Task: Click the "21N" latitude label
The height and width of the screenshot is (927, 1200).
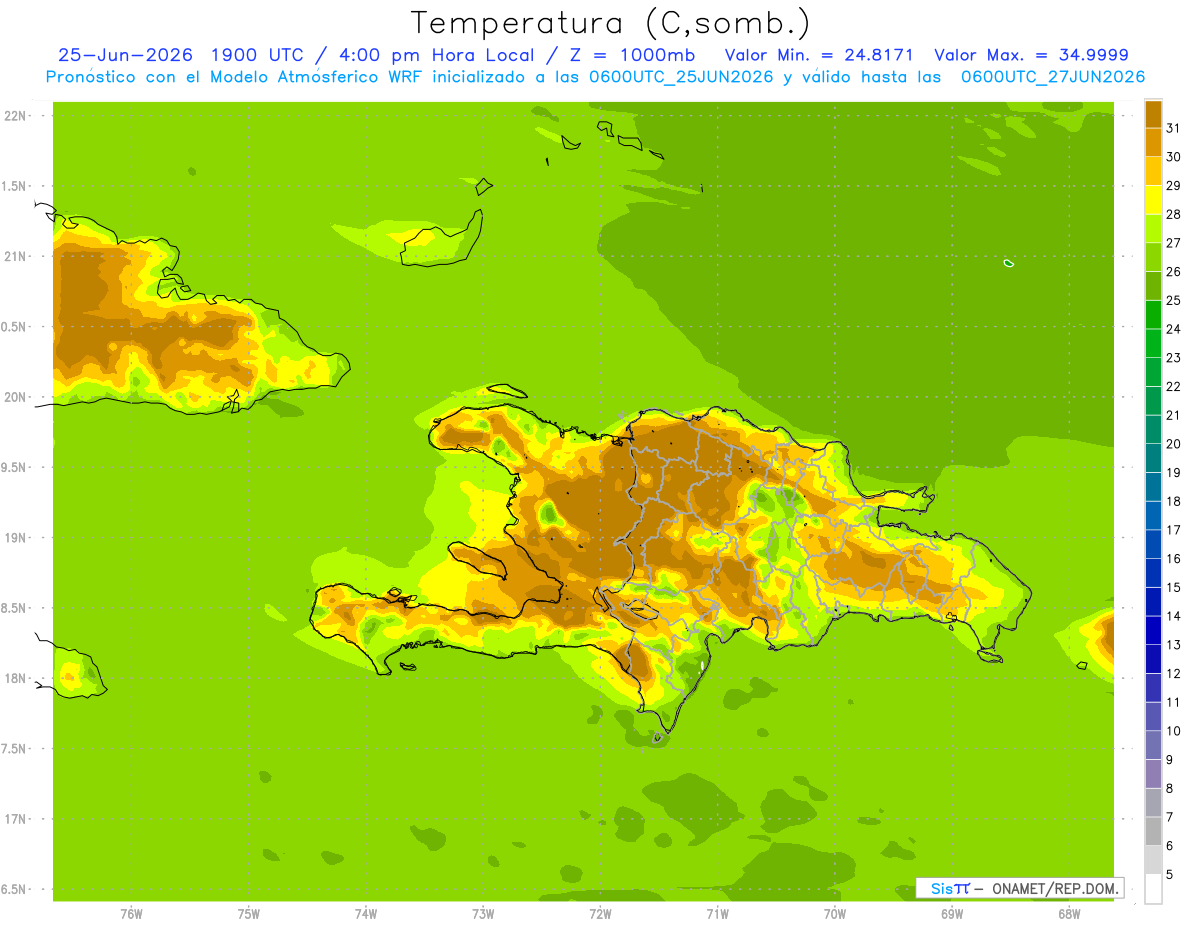Action: click(15, 256)
